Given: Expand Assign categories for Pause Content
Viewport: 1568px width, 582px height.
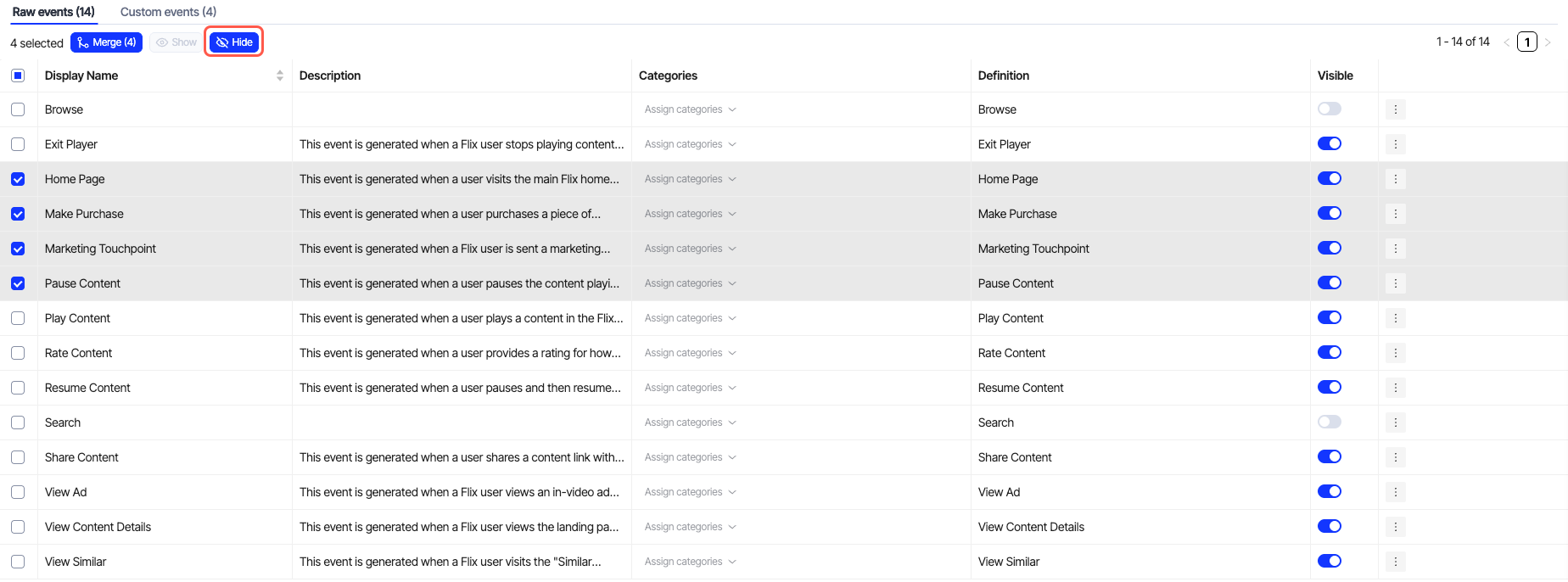Looking at the screenshot, I should pyautogui.click(x=690, y=283).
